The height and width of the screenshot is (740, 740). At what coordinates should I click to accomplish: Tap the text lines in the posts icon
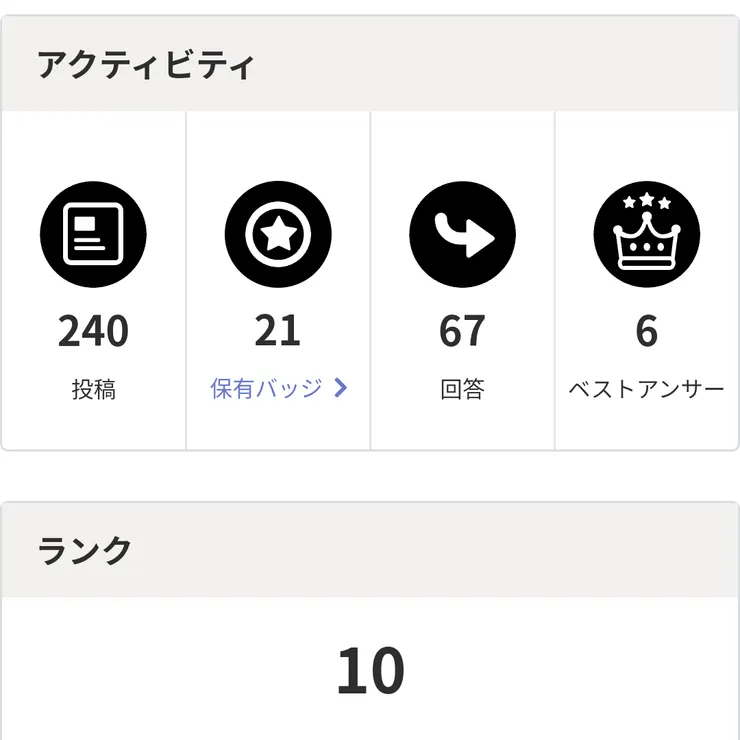click(90, 240)
